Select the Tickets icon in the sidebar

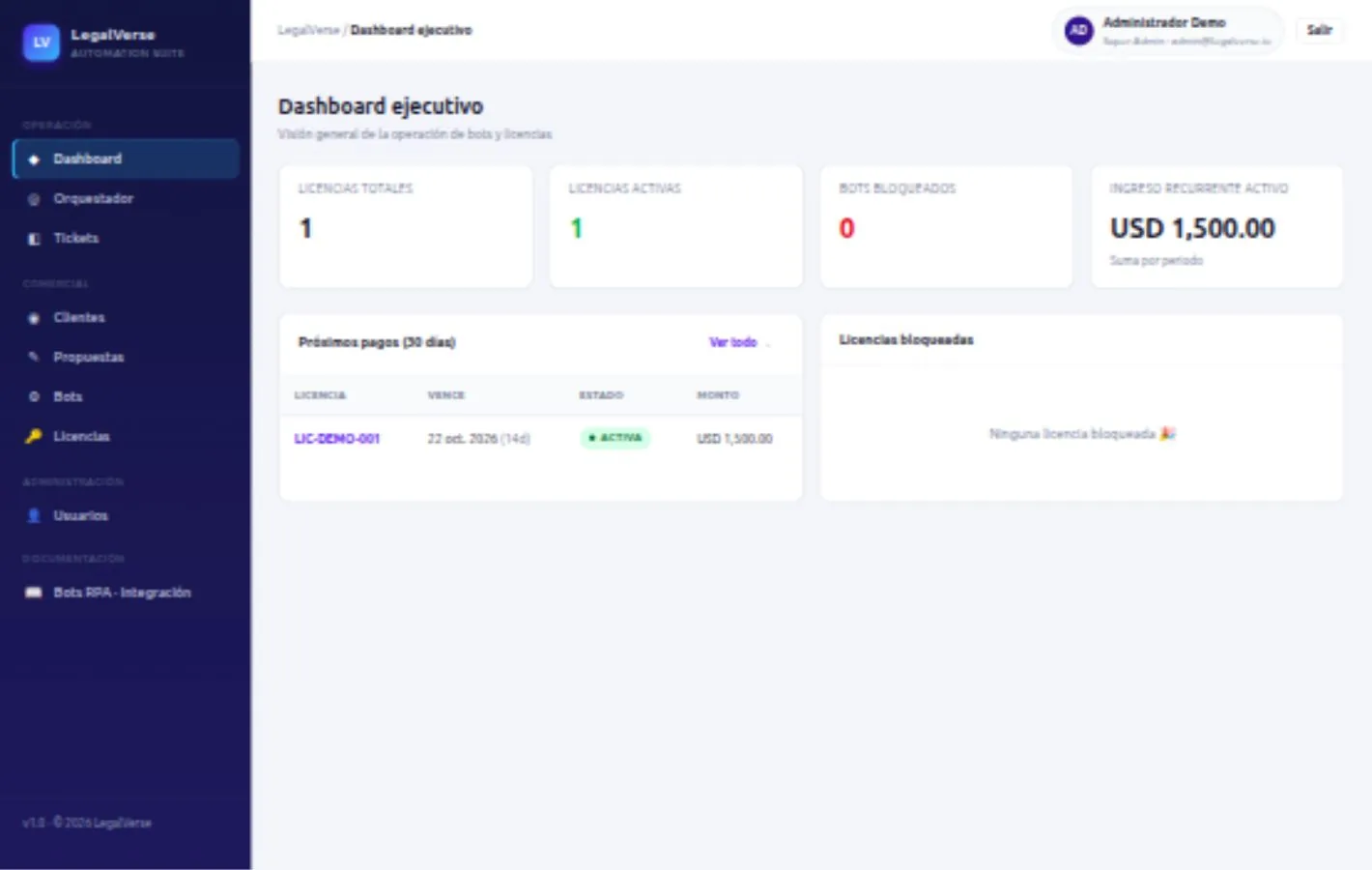(x=34, y=239)
